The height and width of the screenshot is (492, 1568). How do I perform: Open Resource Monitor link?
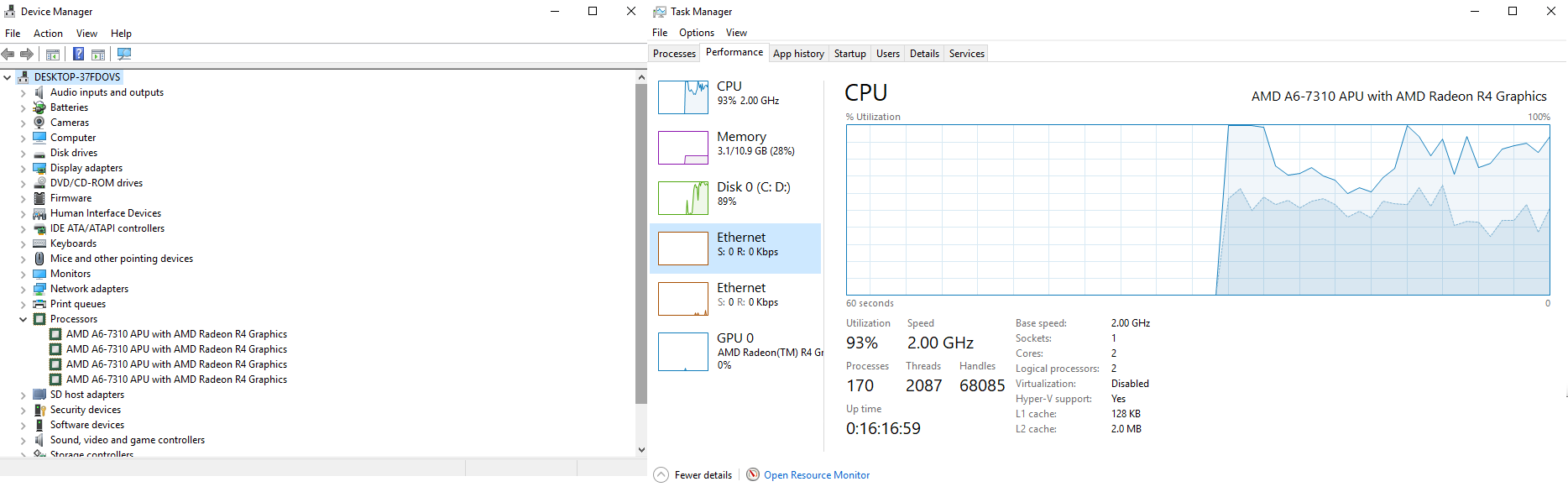point(817,475)
